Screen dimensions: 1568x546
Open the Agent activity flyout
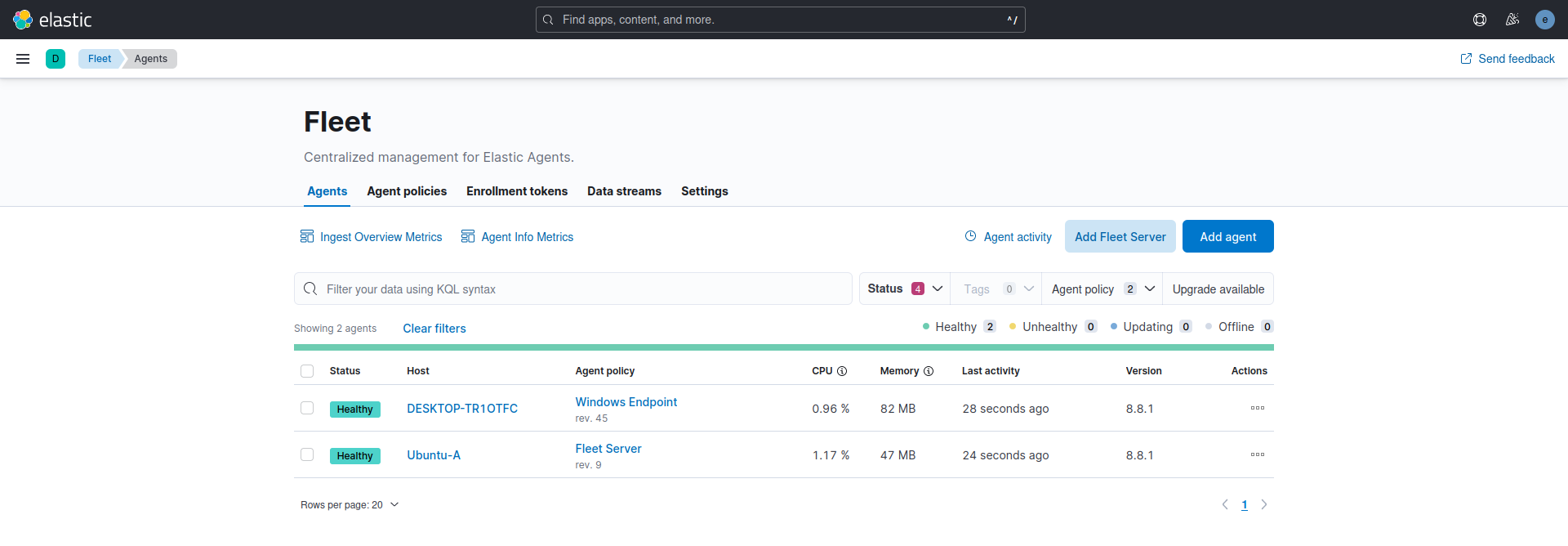click(1009, 236)
